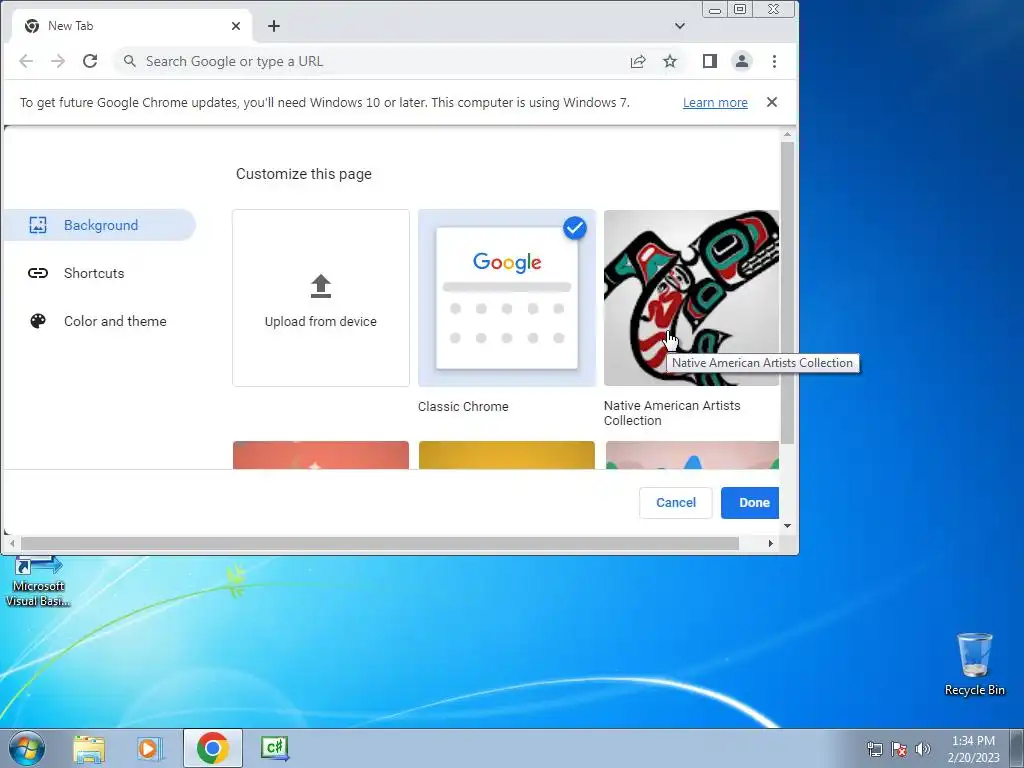Open the profile avatar menu

pos(742,61)
